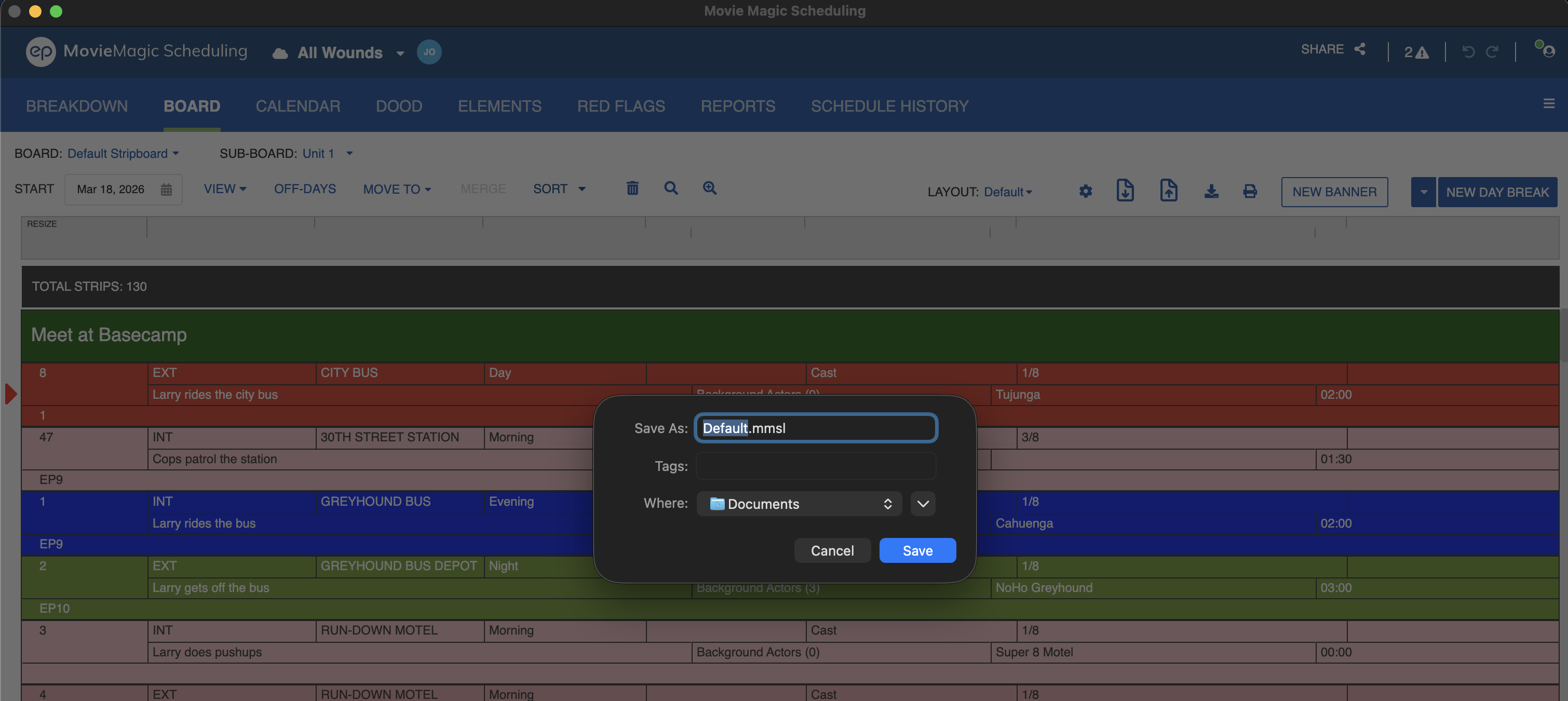Click Save in the dialog

pyautogui.click(x=917, y=551)
